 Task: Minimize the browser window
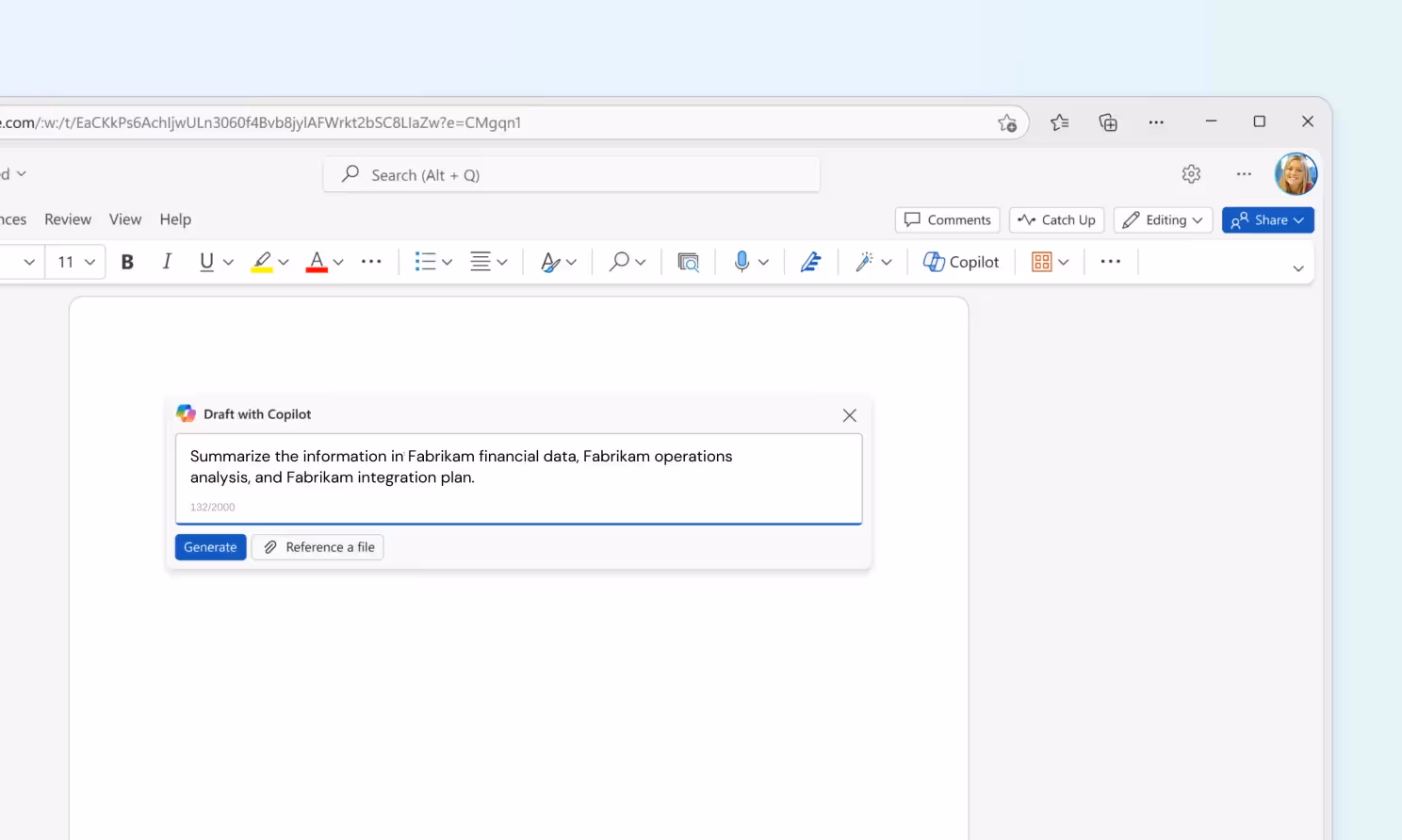[x=1211, y=121]
